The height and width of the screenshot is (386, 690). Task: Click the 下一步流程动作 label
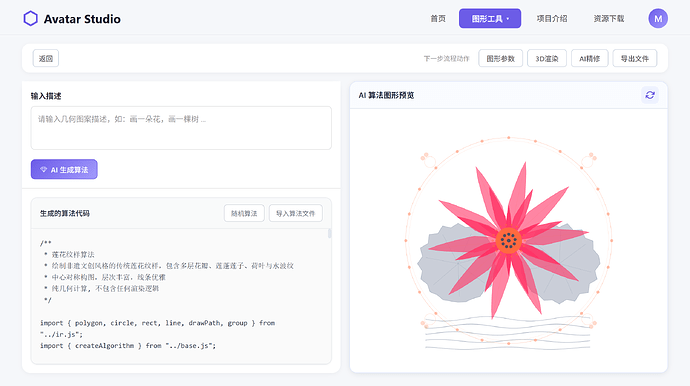tap(447, 59)
